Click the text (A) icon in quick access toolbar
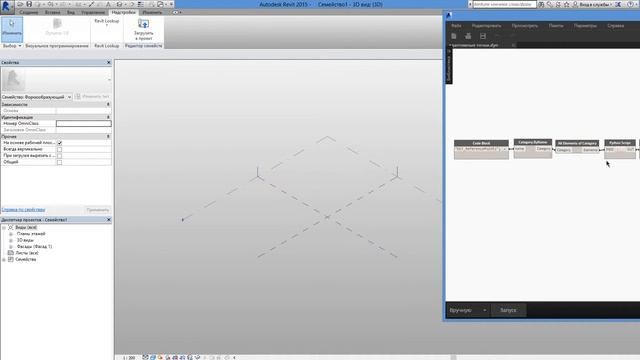 tap(109, 4)
